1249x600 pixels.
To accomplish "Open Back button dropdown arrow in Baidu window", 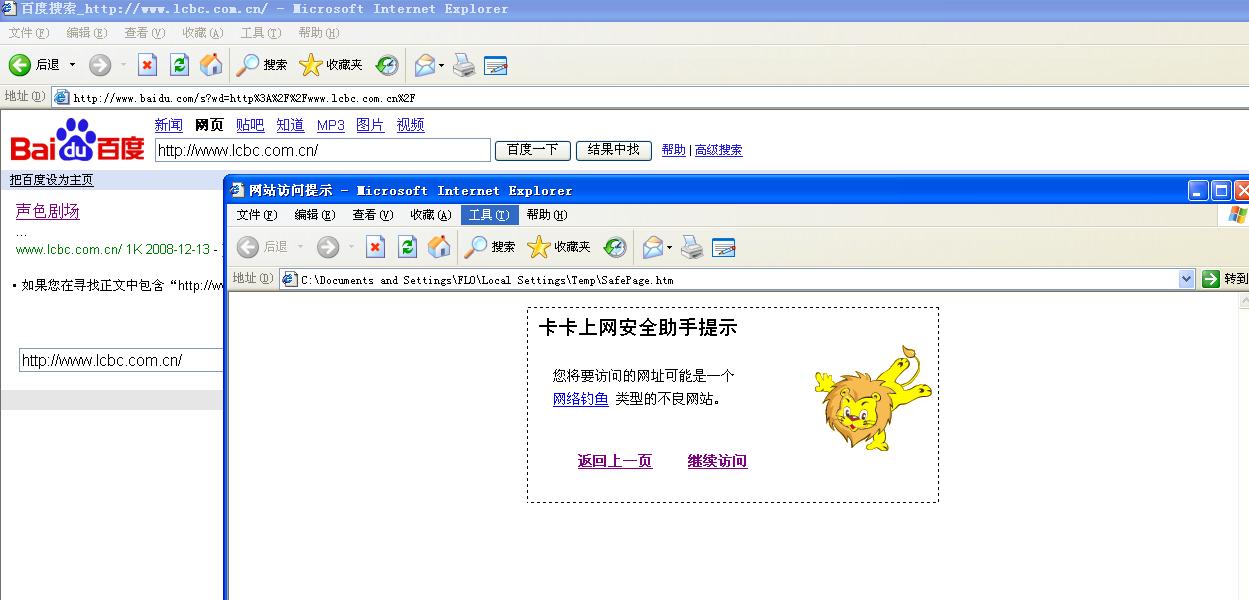I will coord(72,65).
